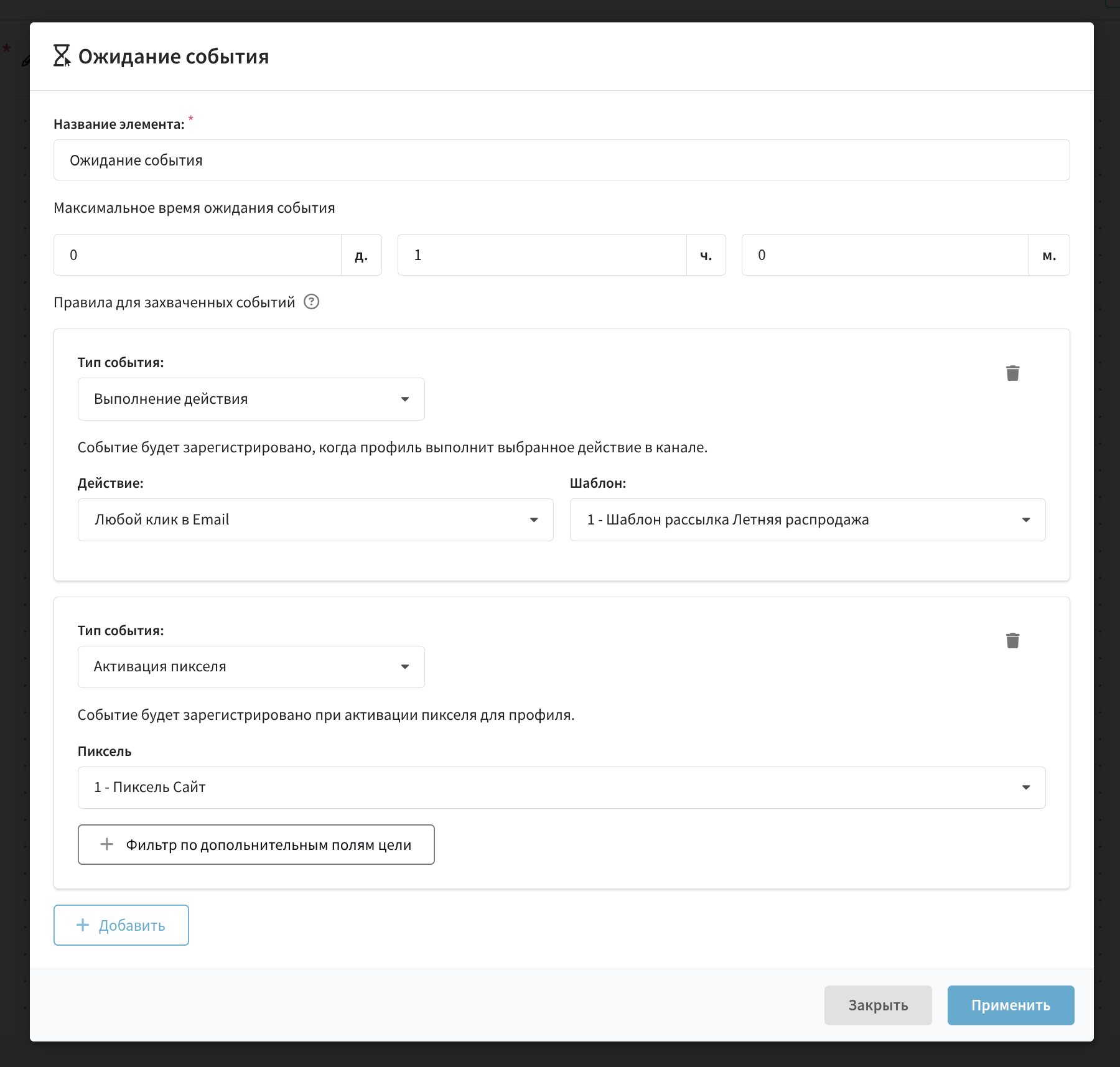Click plus icon in 'Фильтр по дополнительным полям цели'
1120x1067 pixels.
pyautogui.click(x=107, y=844)
